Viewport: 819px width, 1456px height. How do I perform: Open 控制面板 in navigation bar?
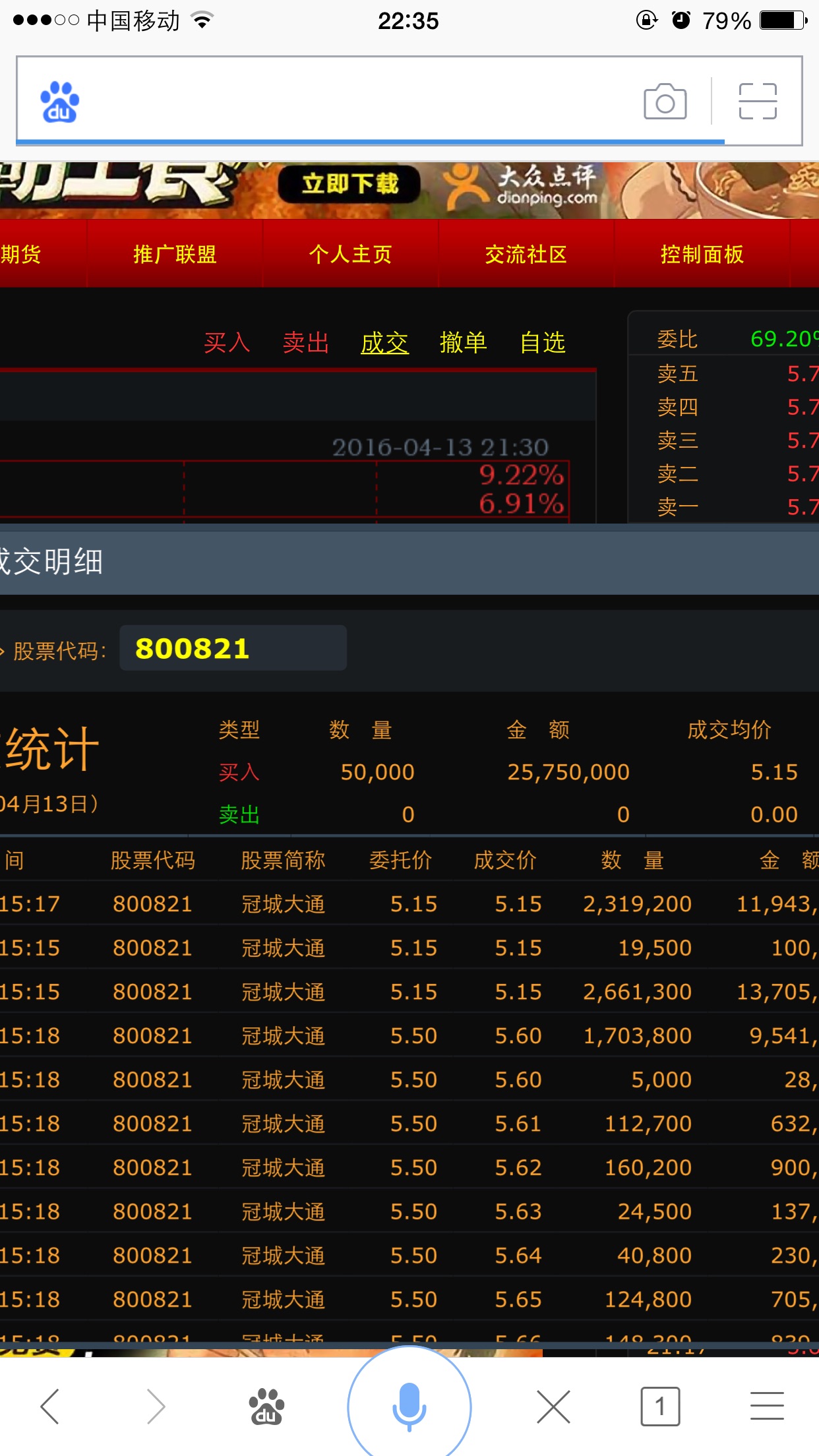coord(702,254)
